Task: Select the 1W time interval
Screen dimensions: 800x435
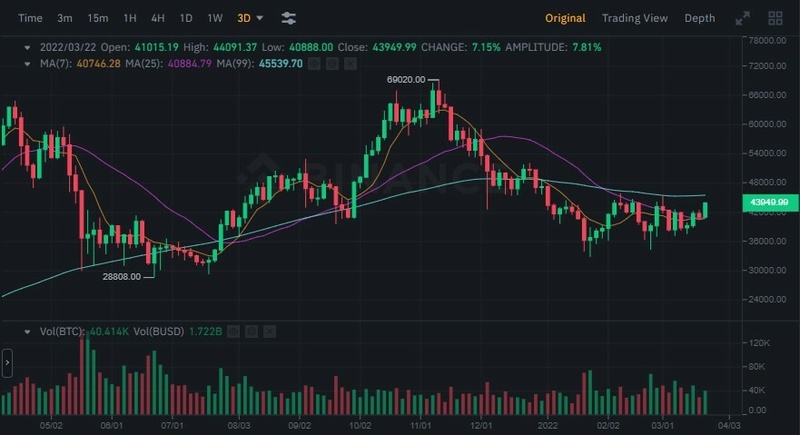Action: (x=215, y=18)
